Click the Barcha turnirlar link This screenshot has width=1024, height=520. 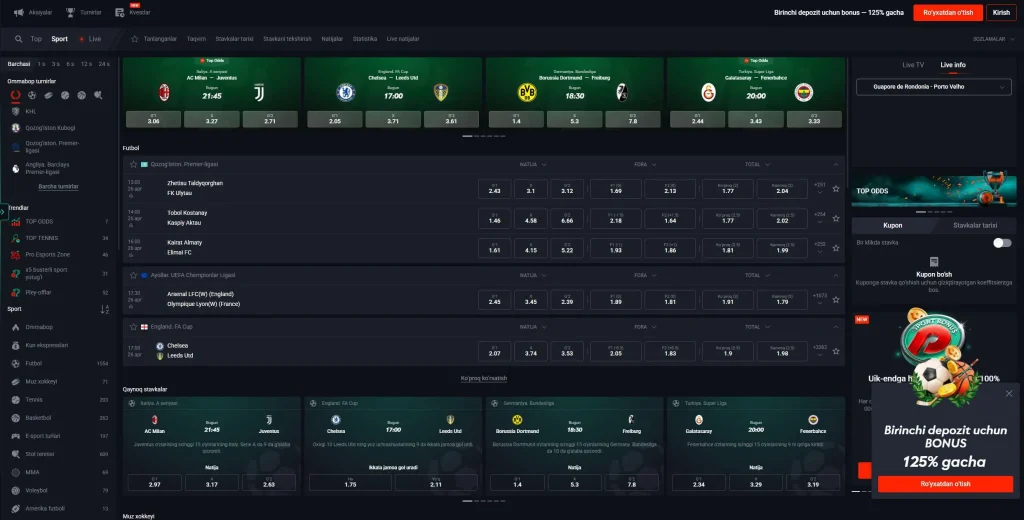pyautogui.click(x=58, y=187)
